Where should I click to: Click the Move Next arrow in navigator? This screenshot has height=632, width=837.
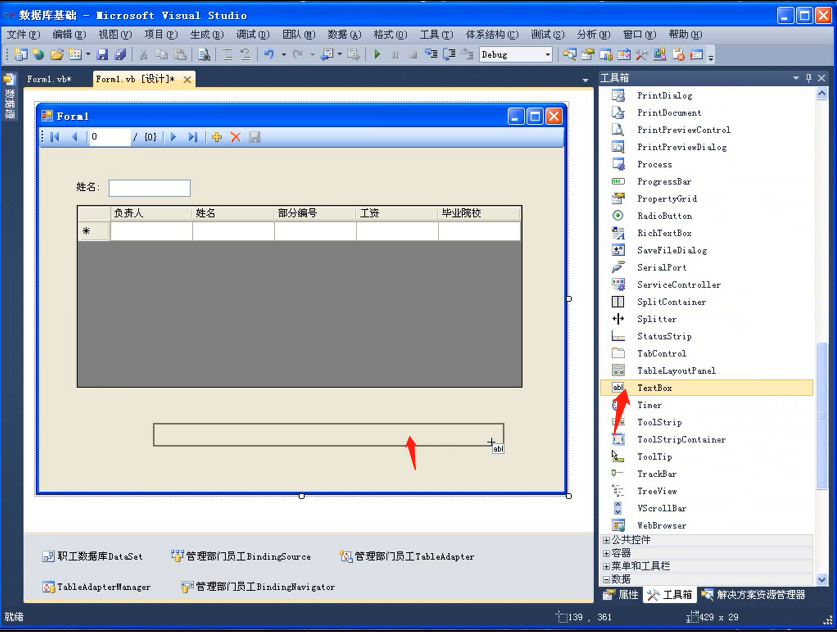(x=173, y=137)
